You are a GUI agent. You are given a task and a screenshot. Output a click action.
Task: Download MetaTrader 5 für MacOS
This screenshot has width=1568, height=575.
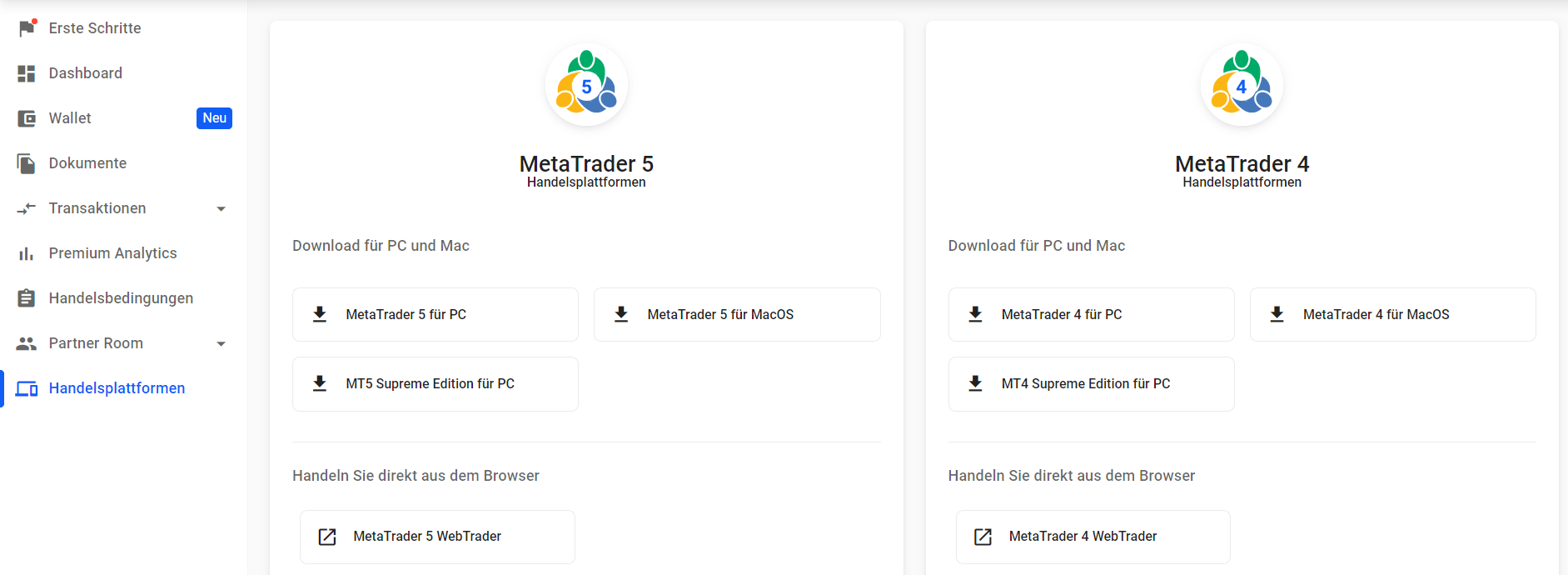tap(737, 314)
